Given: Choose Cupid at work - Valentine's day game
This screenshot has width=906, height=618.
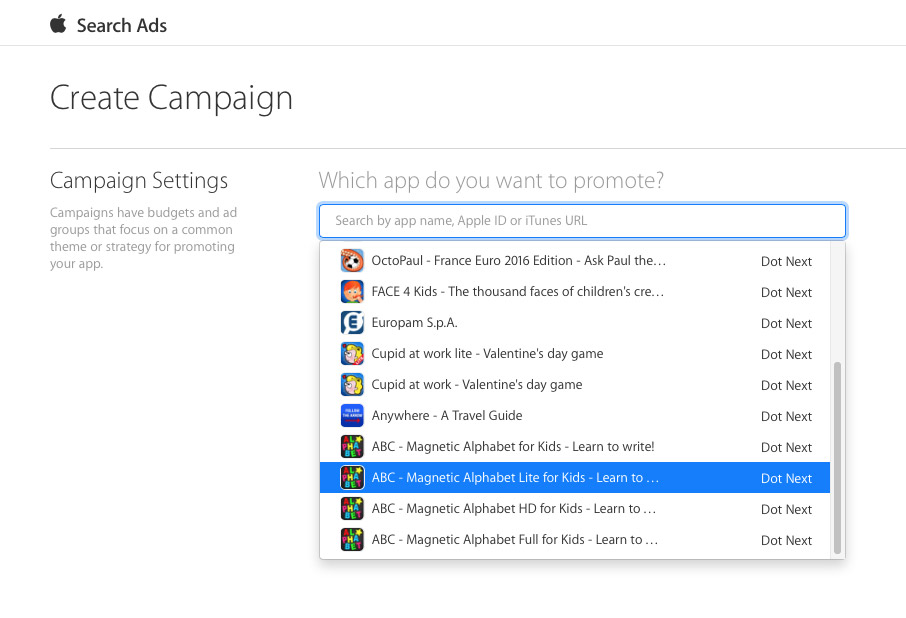Looking at the screenshot, I should tap(477, 385).
